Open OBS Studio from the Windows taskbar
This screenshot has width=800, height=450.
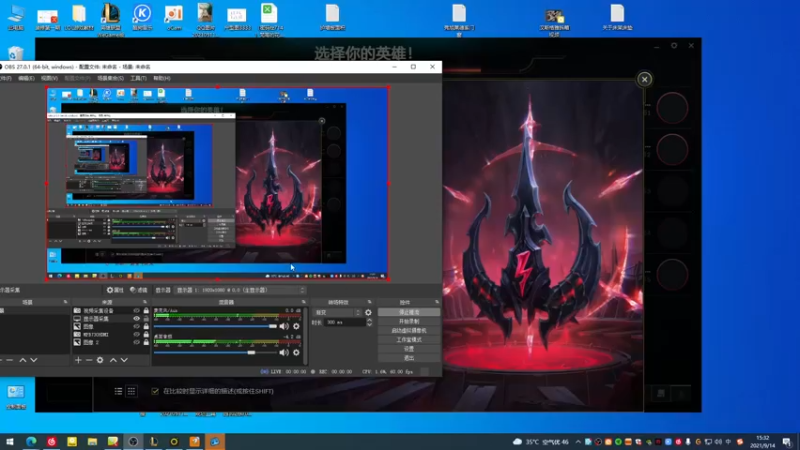[x=133, y=441]
